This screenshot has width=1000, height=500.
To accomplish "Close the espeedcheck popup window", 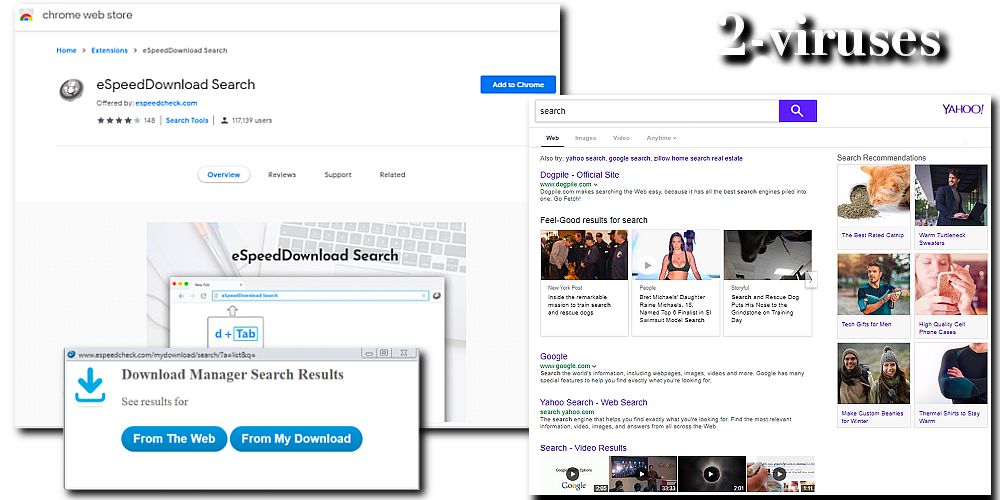I will (x=404, y=353).
